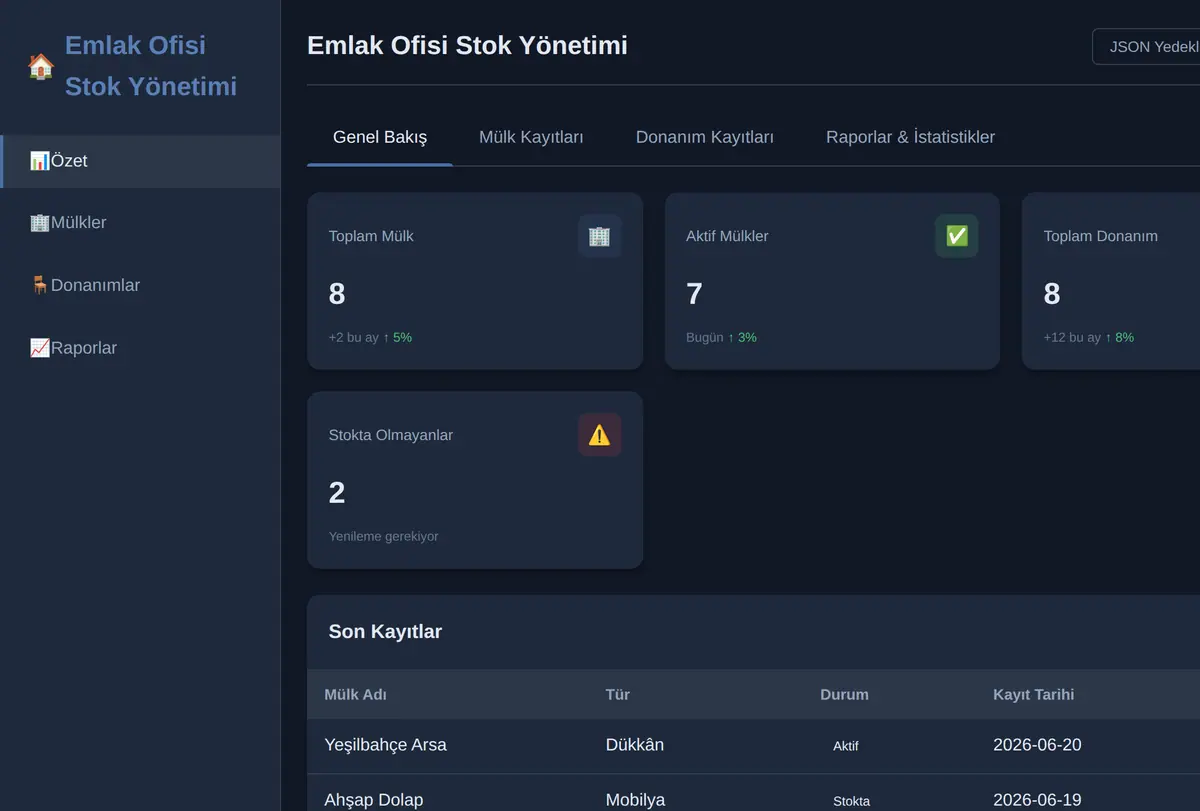Click the Stokta Olmayanlar card label

(391, 435)
